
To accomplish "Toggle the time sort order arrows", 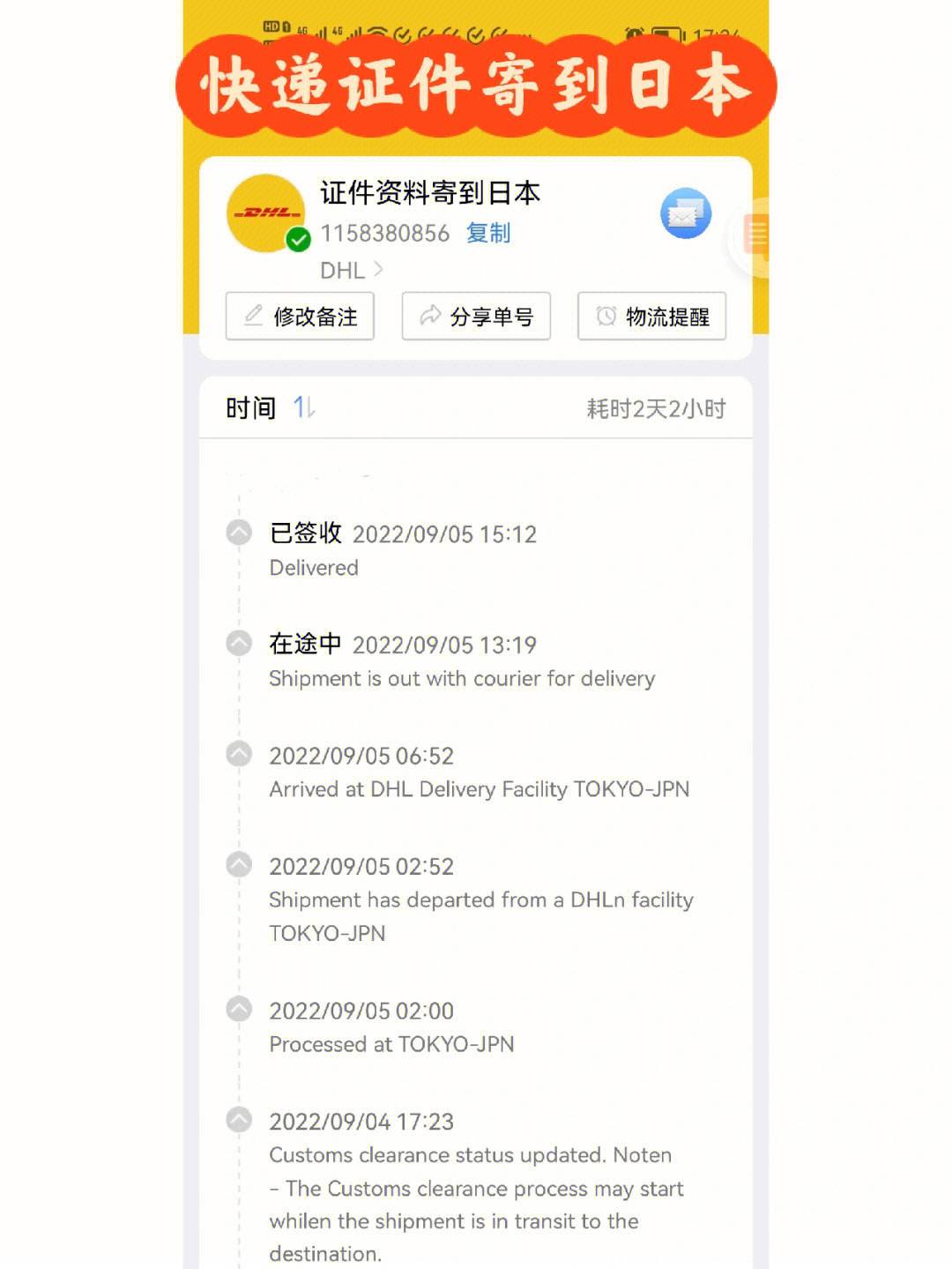I will tap(304, 407).
